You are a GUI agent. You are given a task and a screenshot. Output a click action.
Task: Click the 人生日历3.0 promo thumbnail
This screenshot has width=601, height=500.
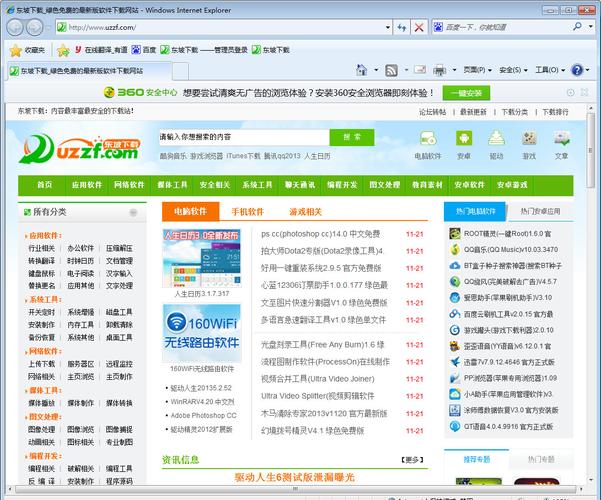click(x=202, y=258)
